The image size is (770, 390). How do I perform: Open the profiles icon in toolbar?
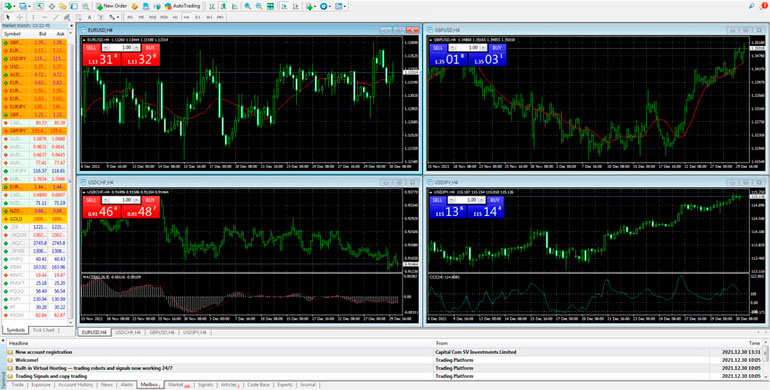[24, 6]
